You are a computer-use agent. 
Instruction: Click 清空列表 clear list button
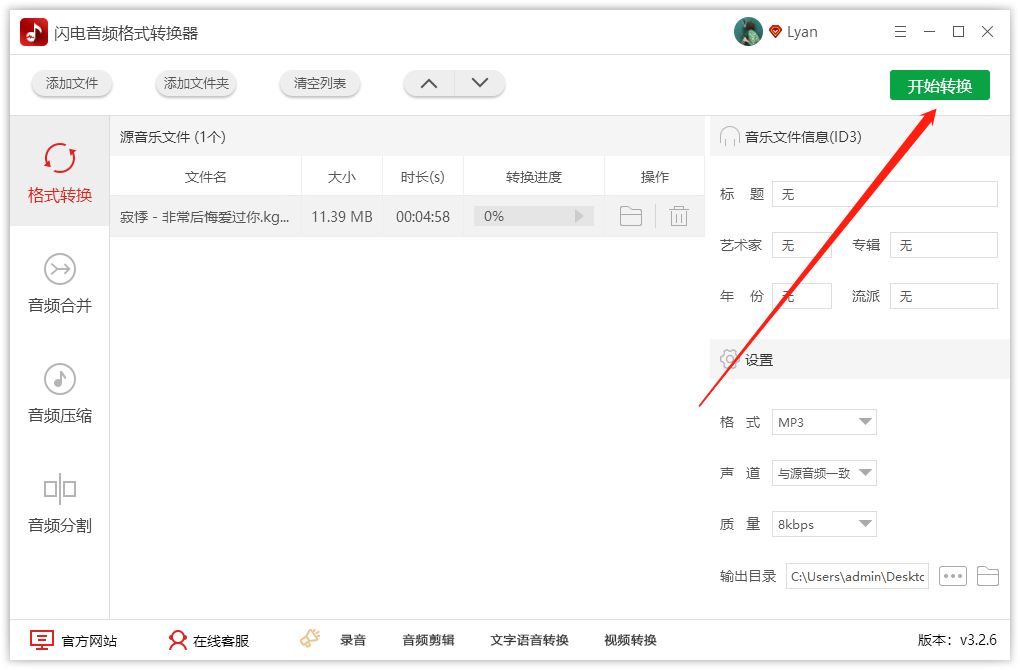(x=319, y=83)
